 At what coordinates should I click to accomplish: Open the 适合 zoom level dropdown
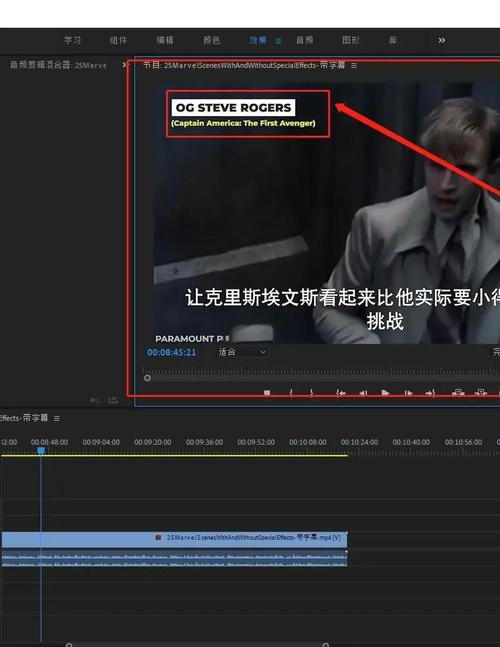pos(242,352)
